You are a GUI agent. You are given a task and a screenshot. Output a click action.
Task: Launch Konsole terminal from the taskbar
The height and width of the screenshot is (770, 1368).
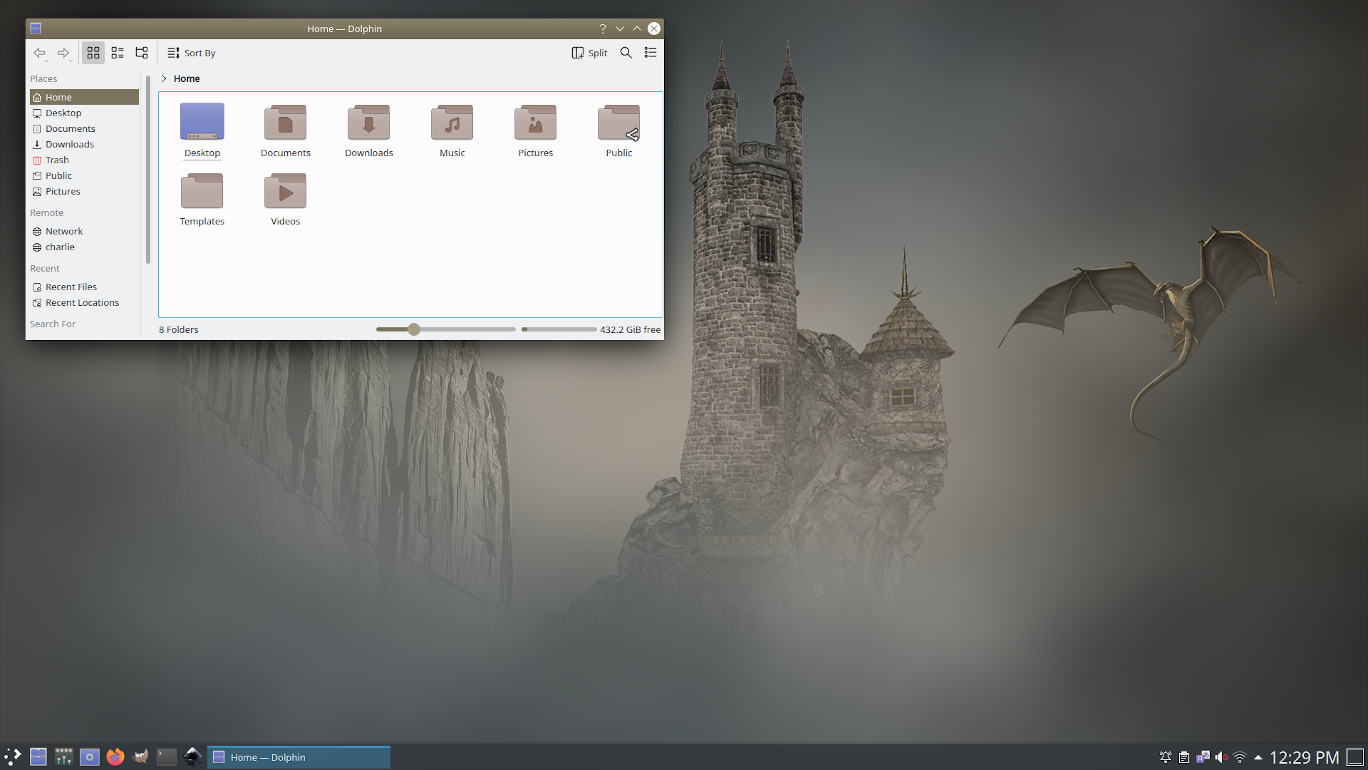[x=167, y=757]
